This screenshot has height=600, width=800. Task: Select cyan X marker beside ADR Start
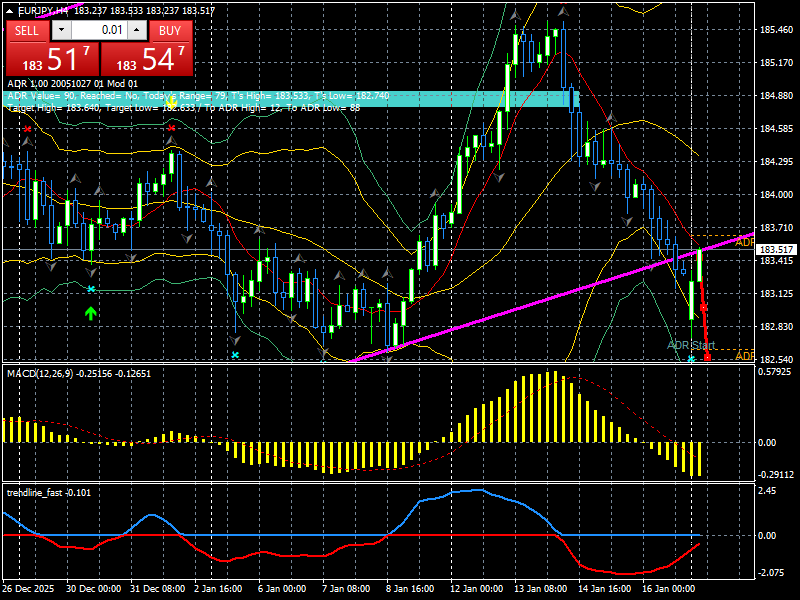(x=691, y=359)
